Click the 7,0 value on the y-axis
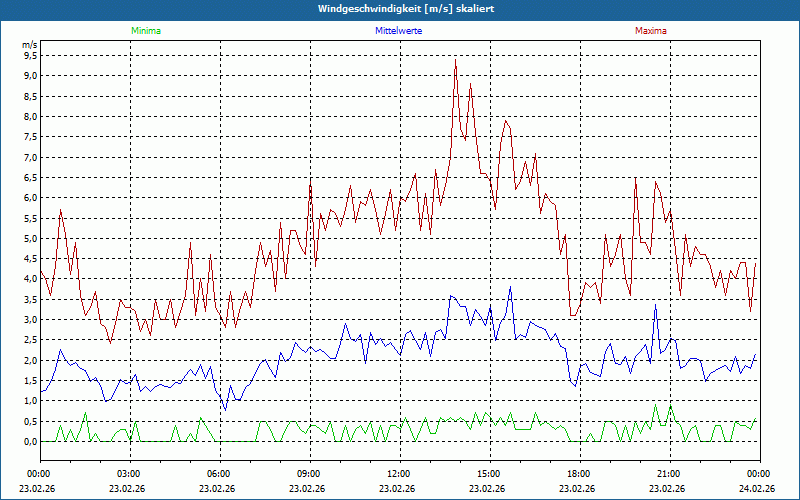The width and height of the screenshot is (800, 500). [30, 157]
